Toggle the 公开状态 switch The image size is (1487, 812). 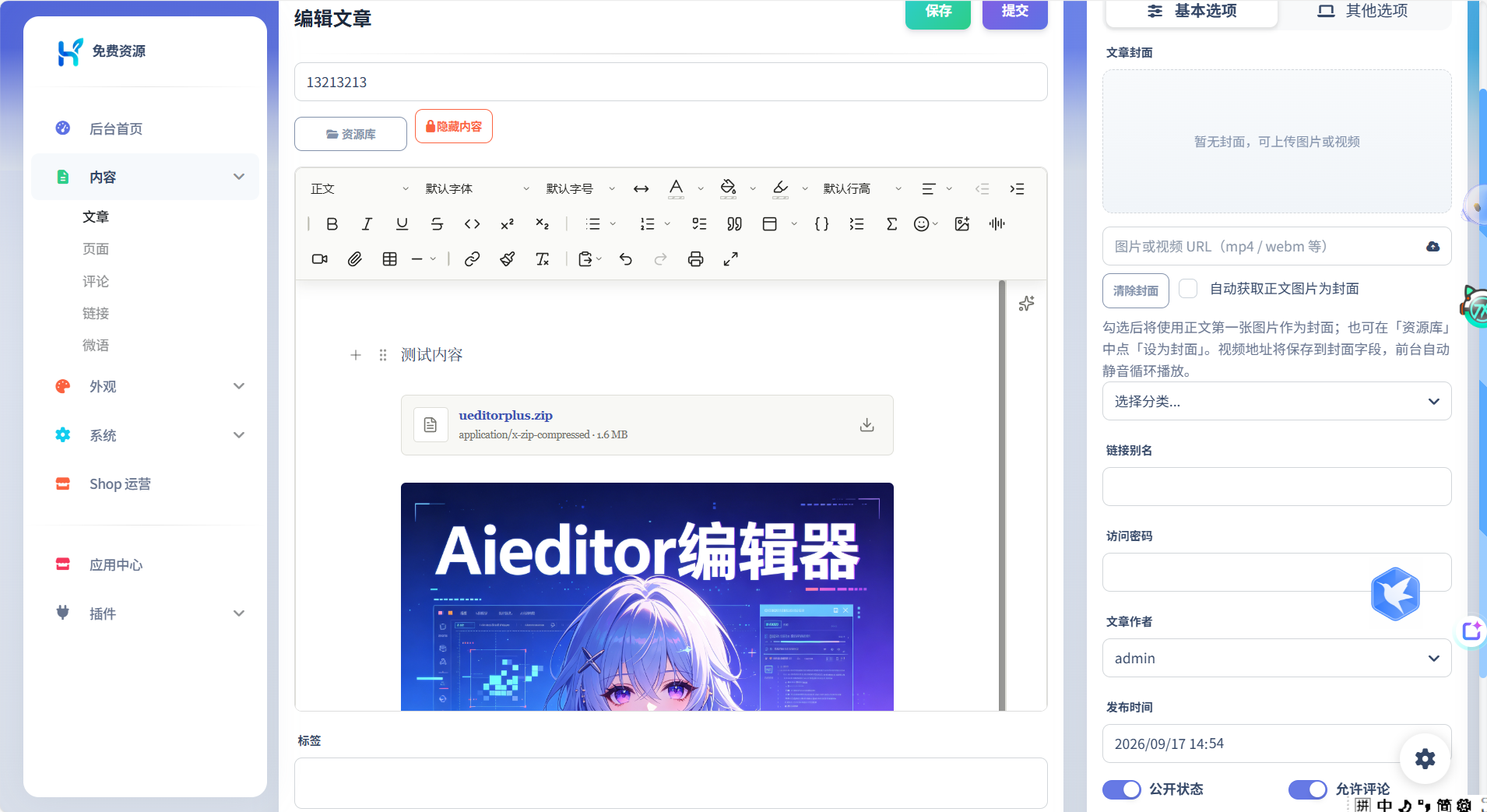point(1122,789)
